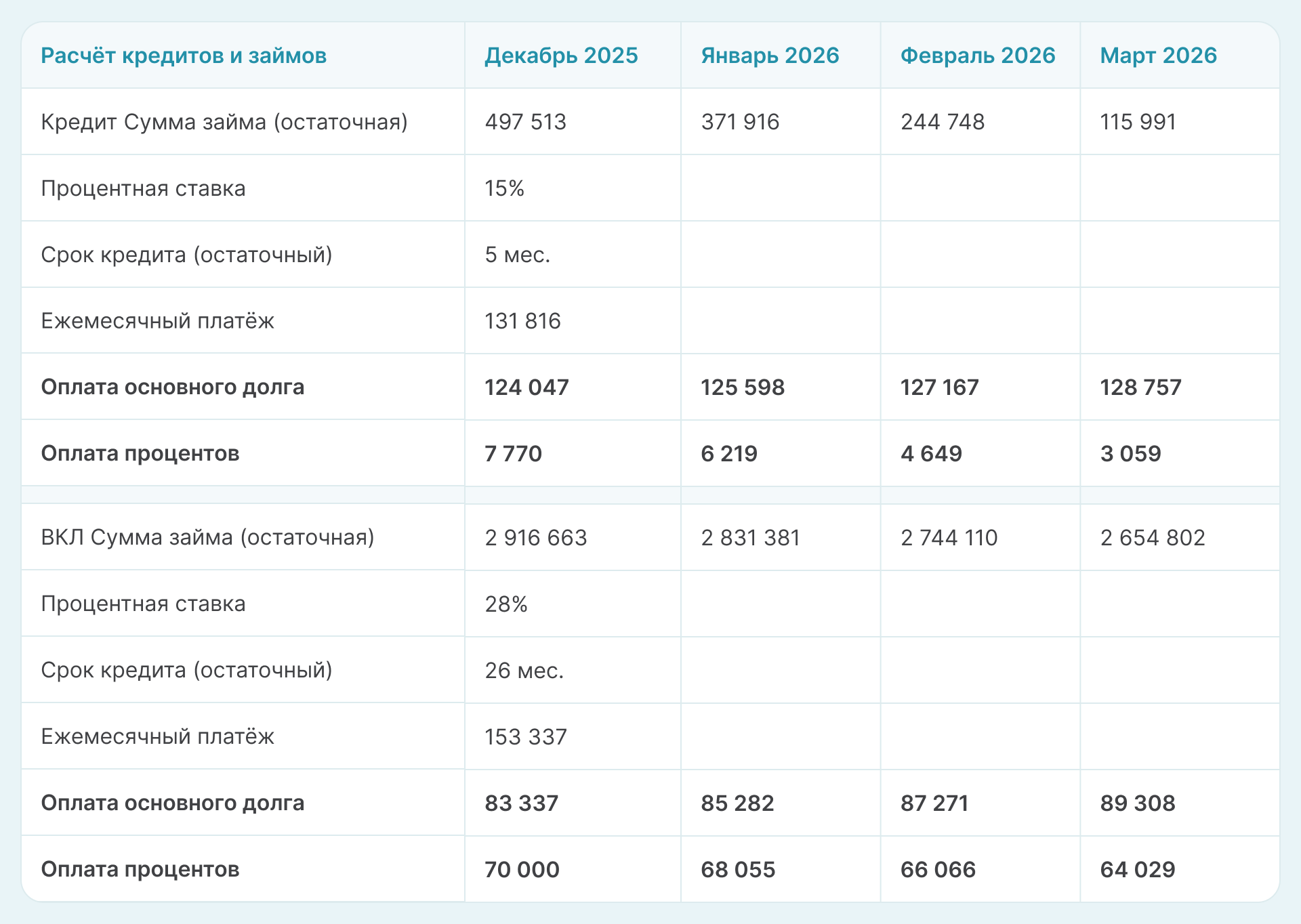Click the 497 513 loan balance cell
The width and height of the screenshot is (1301, 924).
click(525, 122)
